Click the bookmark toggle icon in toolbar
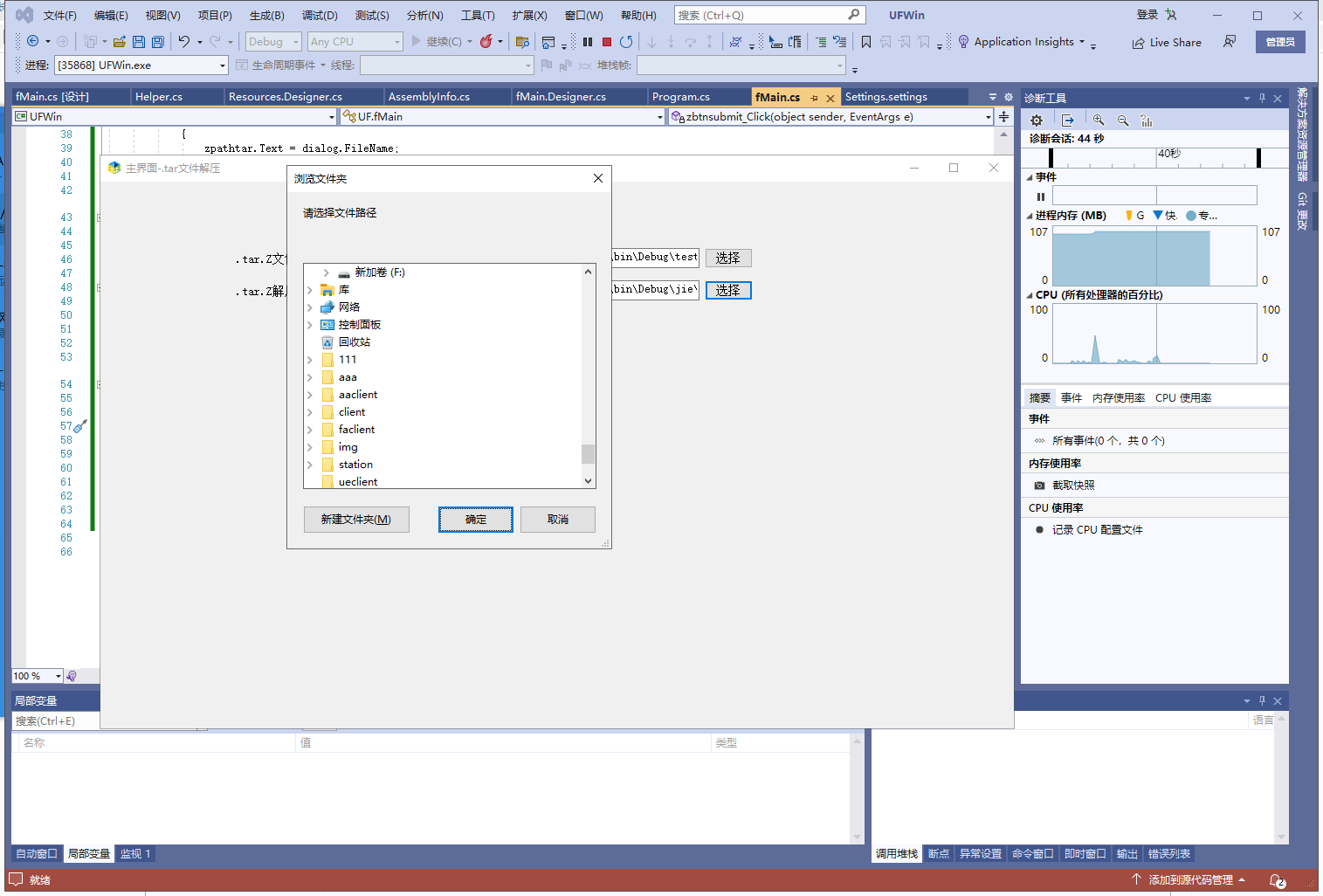Viewport: 1323px width, 896px height. [x=866, y=41]
